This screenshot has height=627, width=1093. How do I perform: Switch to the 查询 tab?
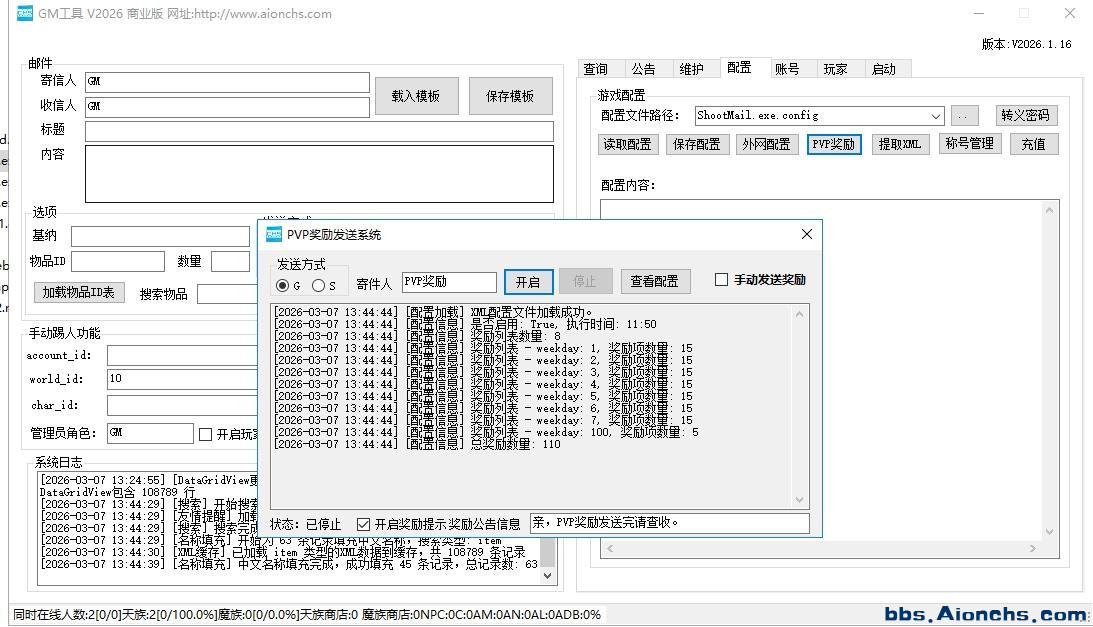coord(596,69)
